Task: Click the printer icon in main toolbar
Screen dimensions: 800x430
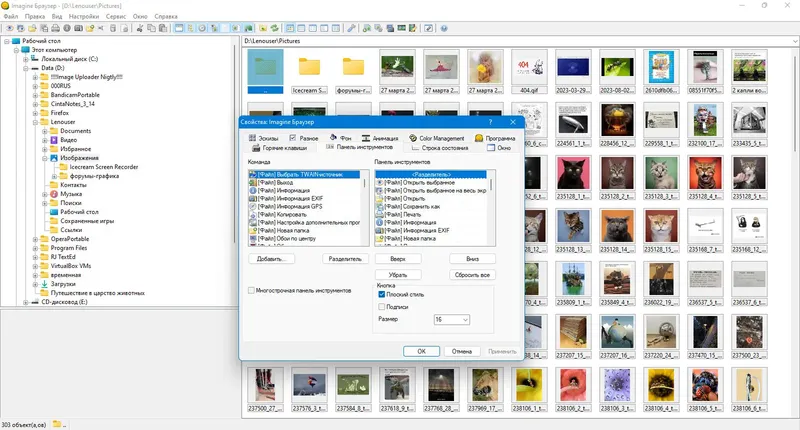Action: click(56, 28)
